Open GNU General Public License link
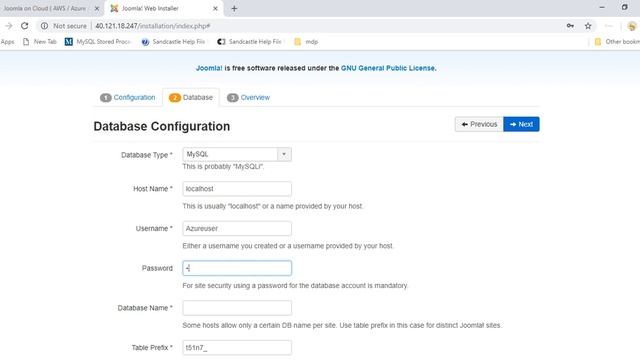Viewport: 640px width, 360px height. (388, 68)
